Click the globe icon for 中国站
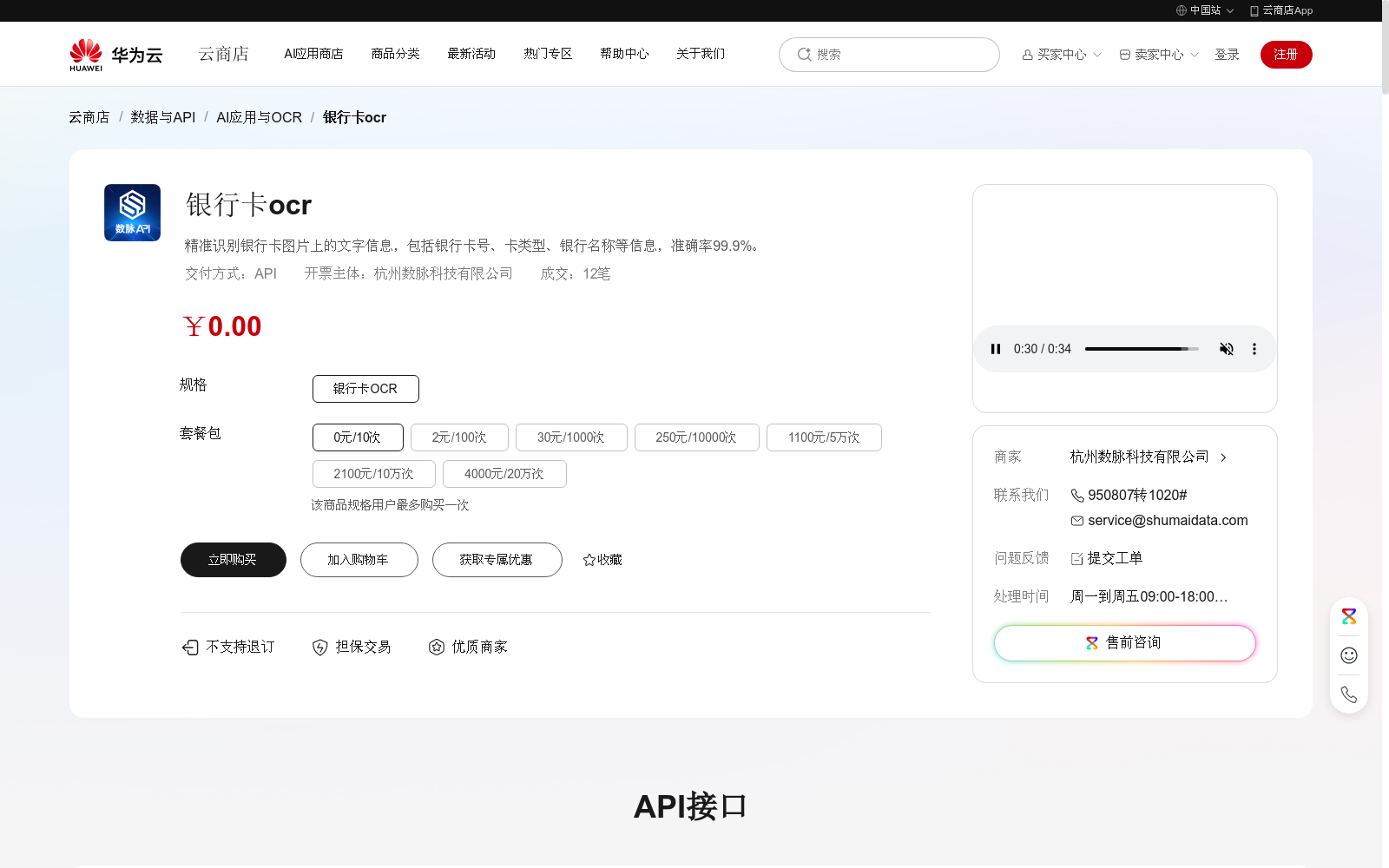 tap(1182, 10)
